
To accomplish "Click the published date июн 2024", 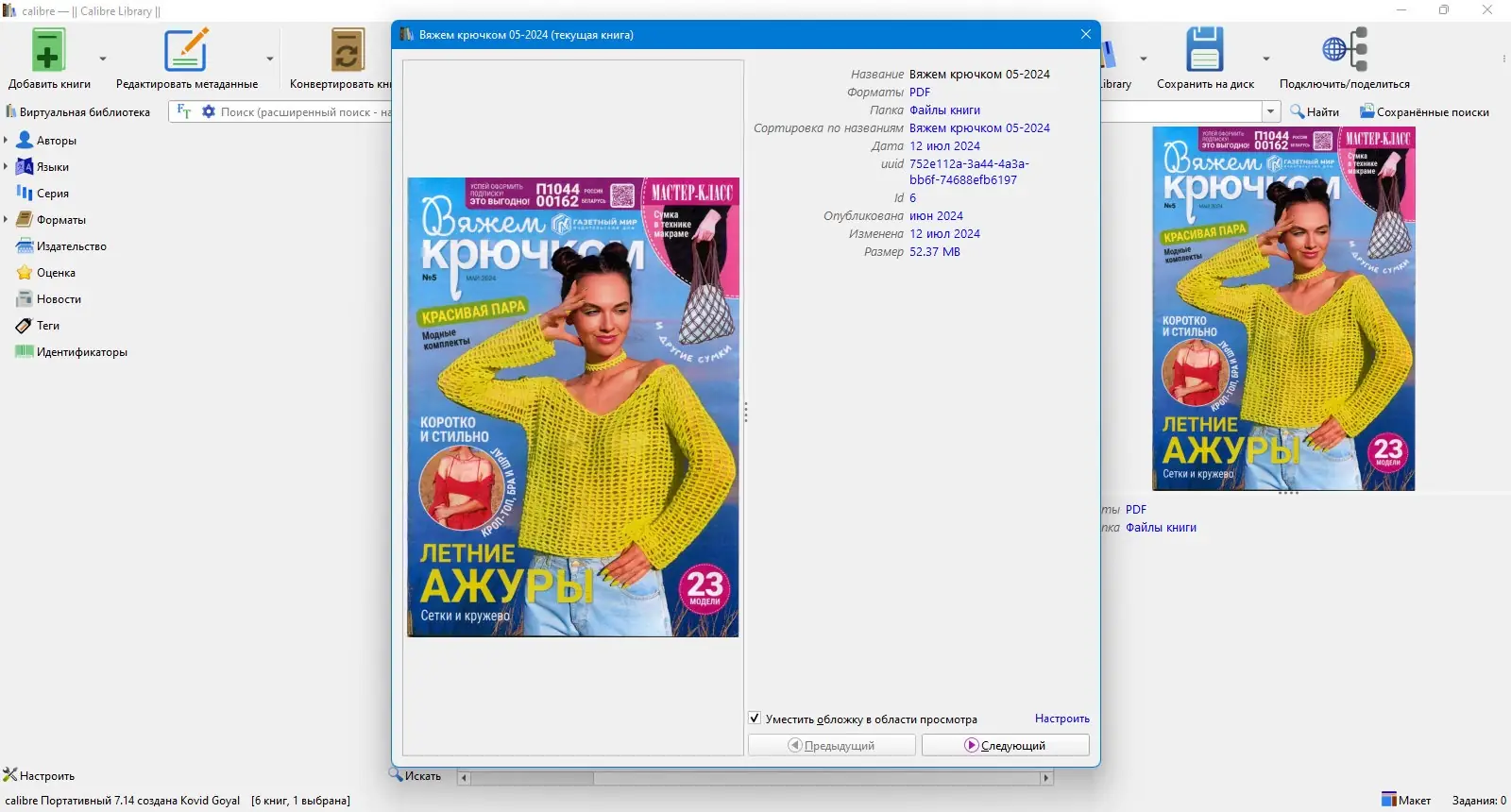I will click(x=936, y=216).
